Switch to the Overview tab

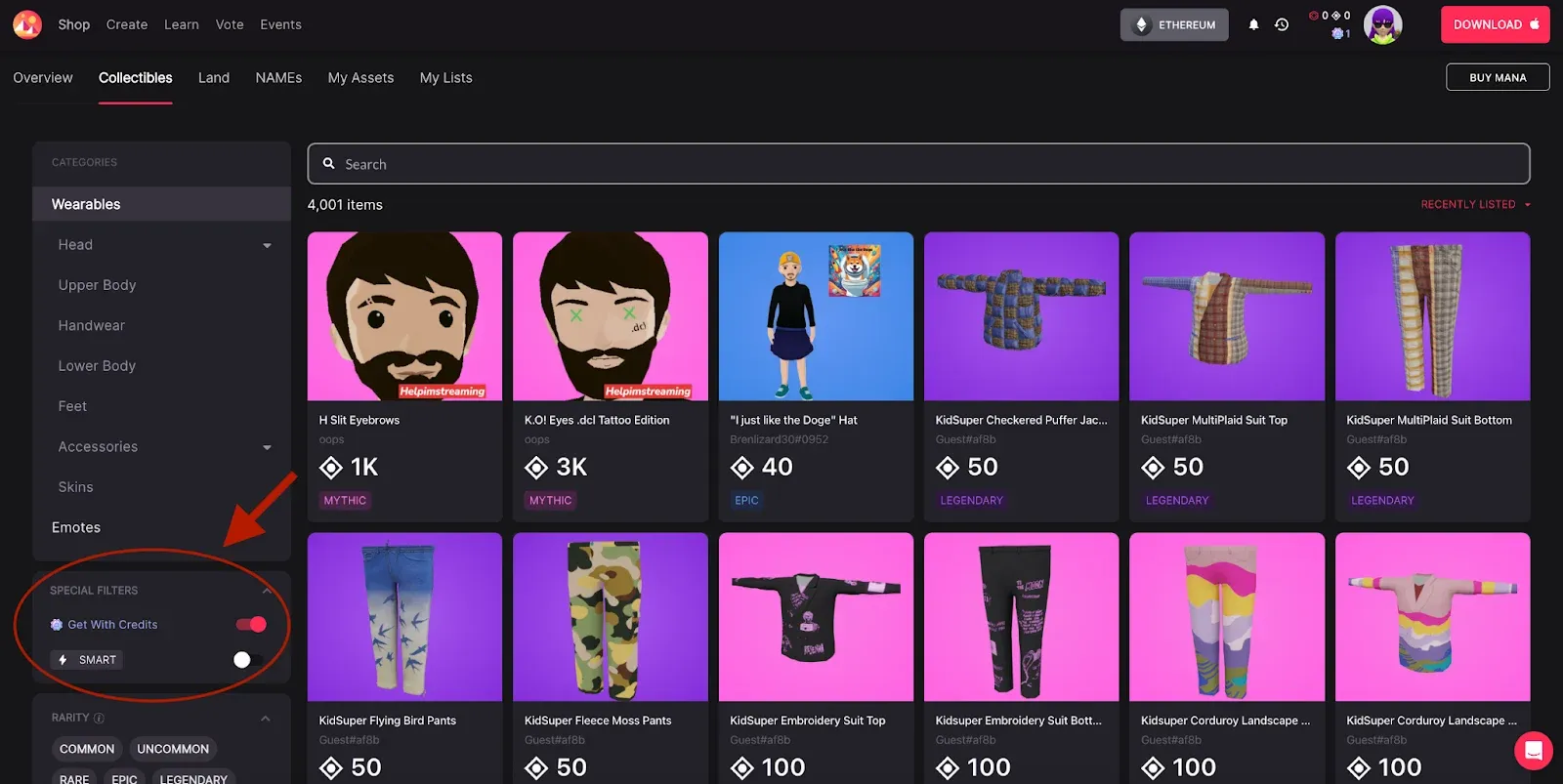pyautogui.click(x=43, y=77)
